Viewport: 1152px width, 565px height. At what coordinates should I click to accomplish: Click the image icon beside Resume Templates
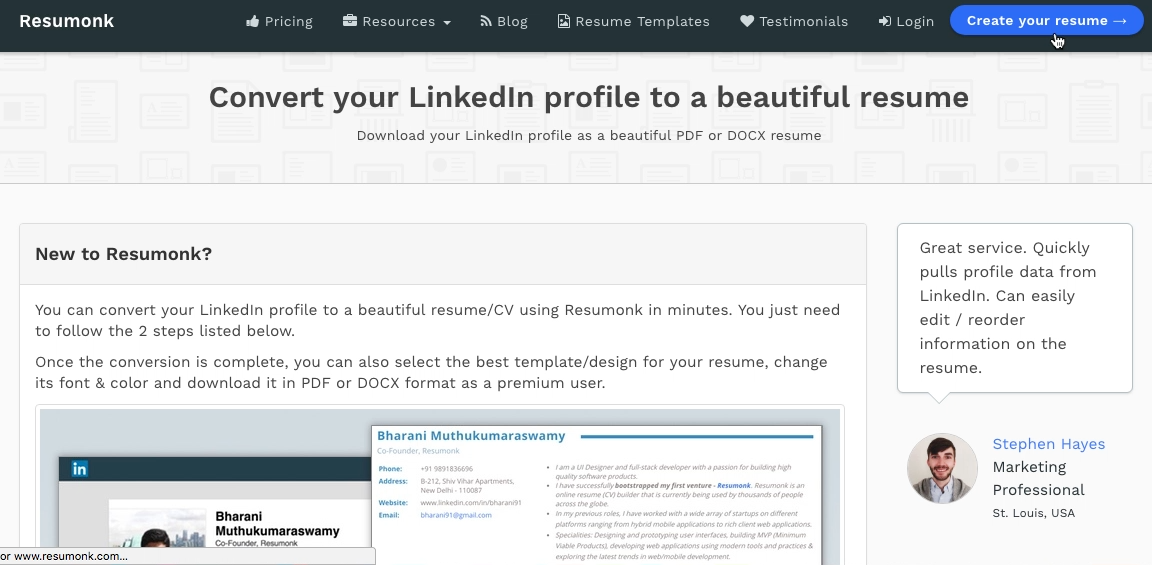[564, 21]
